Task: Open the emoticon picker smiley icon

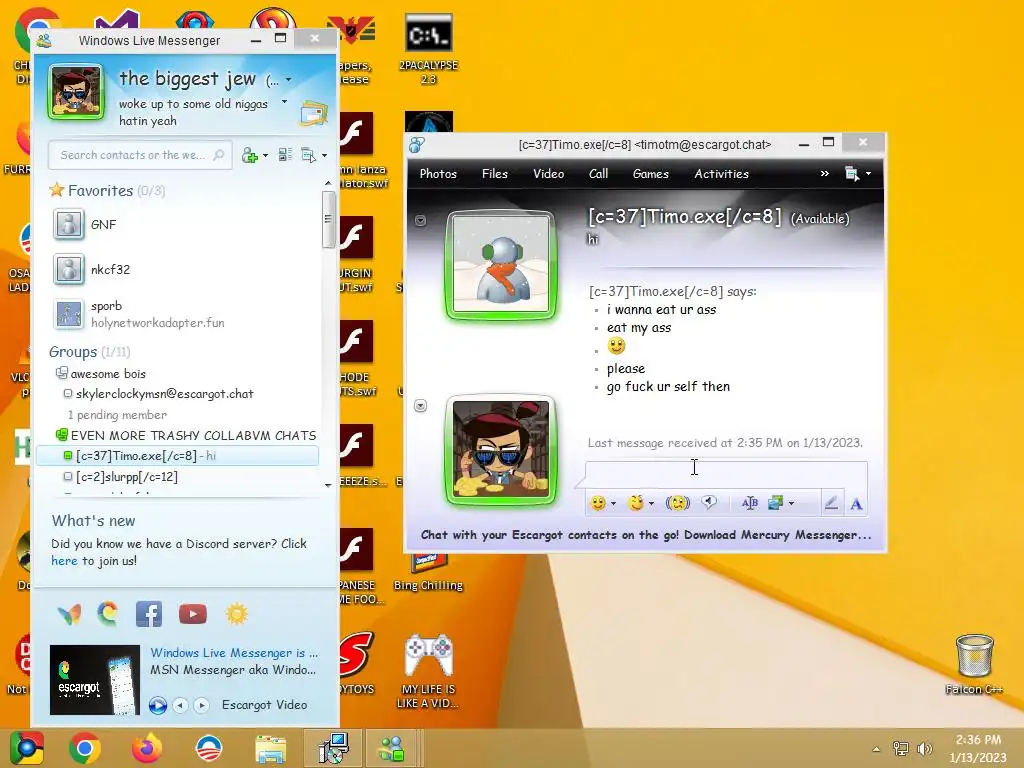Action: pyautogui.click(x=598, y=503)
